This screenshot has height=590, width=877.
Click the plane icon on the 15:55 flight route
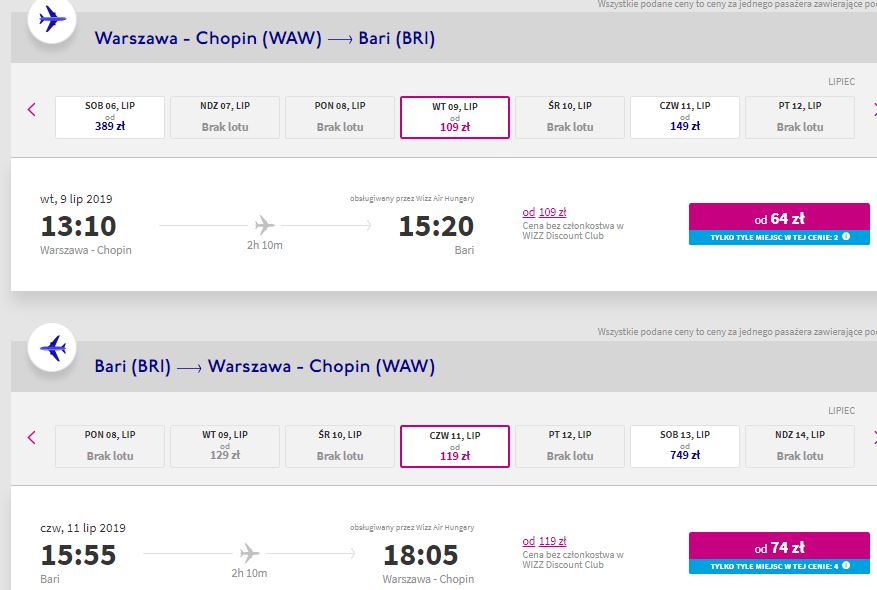point(249,554)
